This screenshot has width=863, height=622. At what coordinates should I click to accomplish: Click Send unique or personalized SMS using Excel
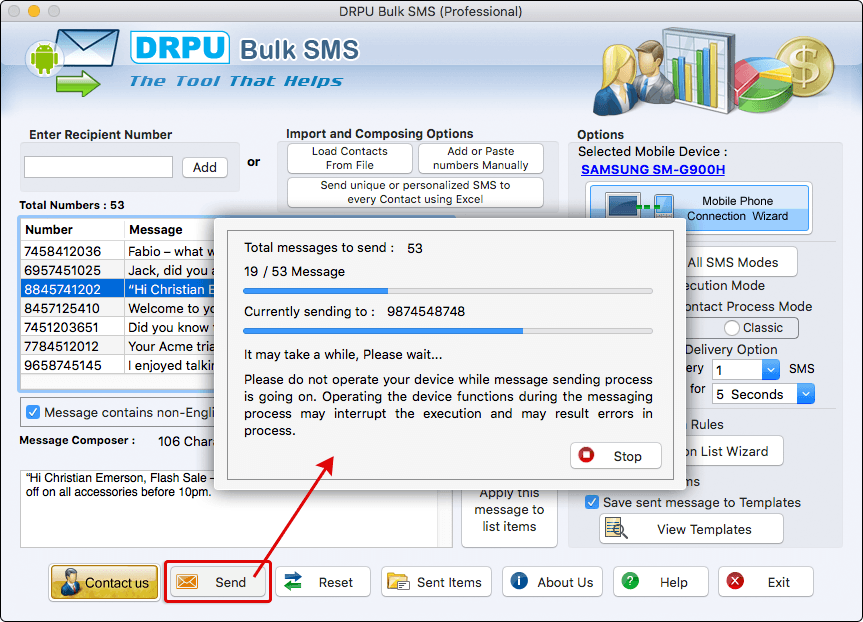click(x=415, y=192)
